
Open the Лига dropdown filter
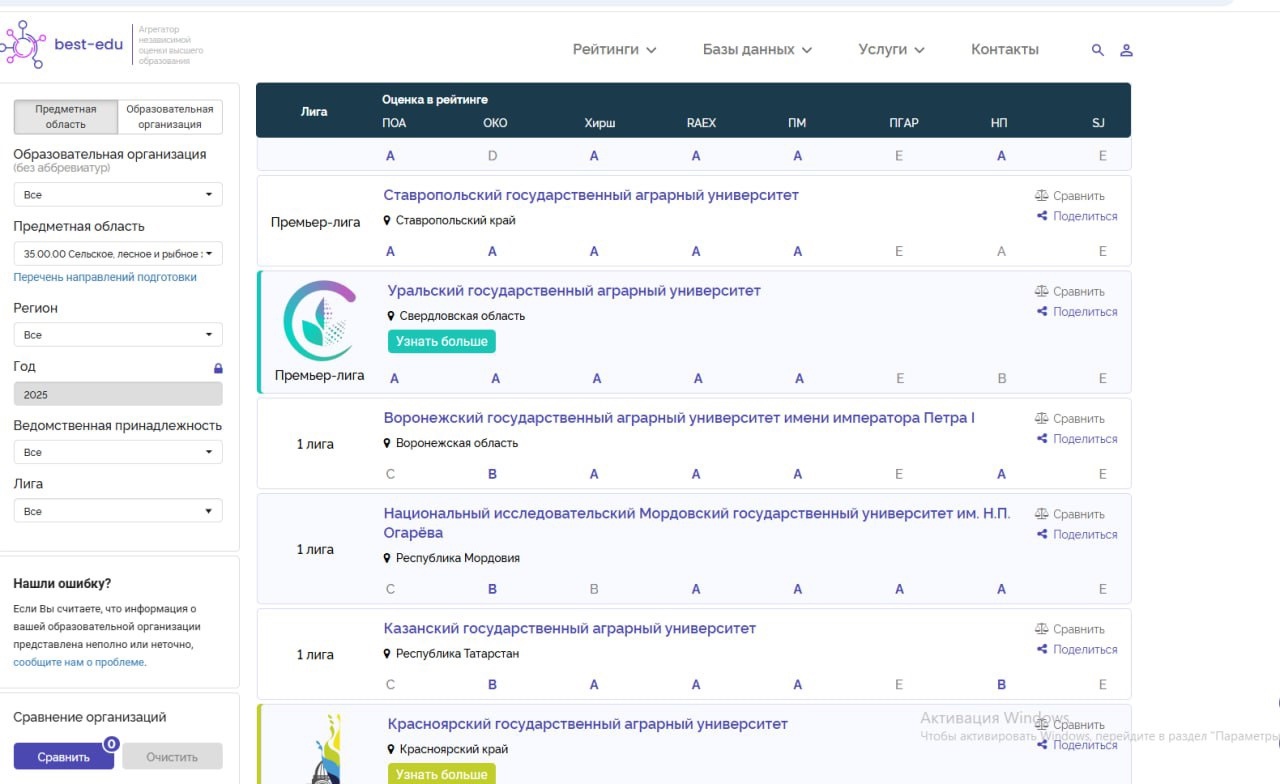coord(118,511)
